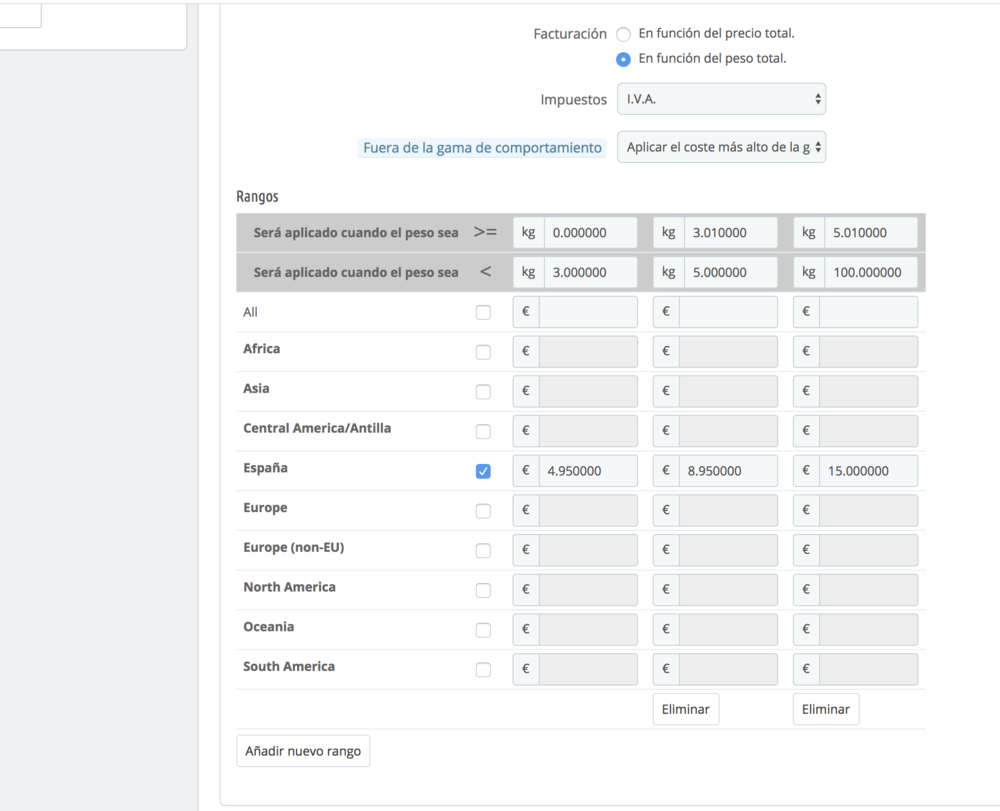Click the 4.950000 España price field
The image size is (1000, 811).
(587, 471)
